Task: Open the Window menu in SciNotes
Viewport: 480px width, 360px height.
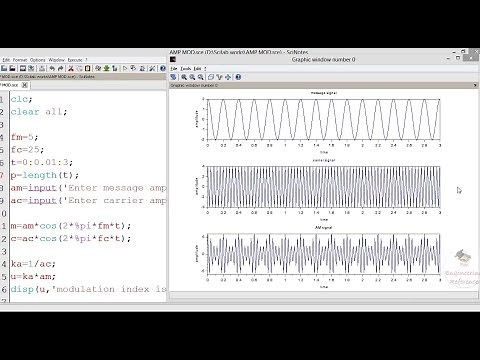Action: coord(56,60)
